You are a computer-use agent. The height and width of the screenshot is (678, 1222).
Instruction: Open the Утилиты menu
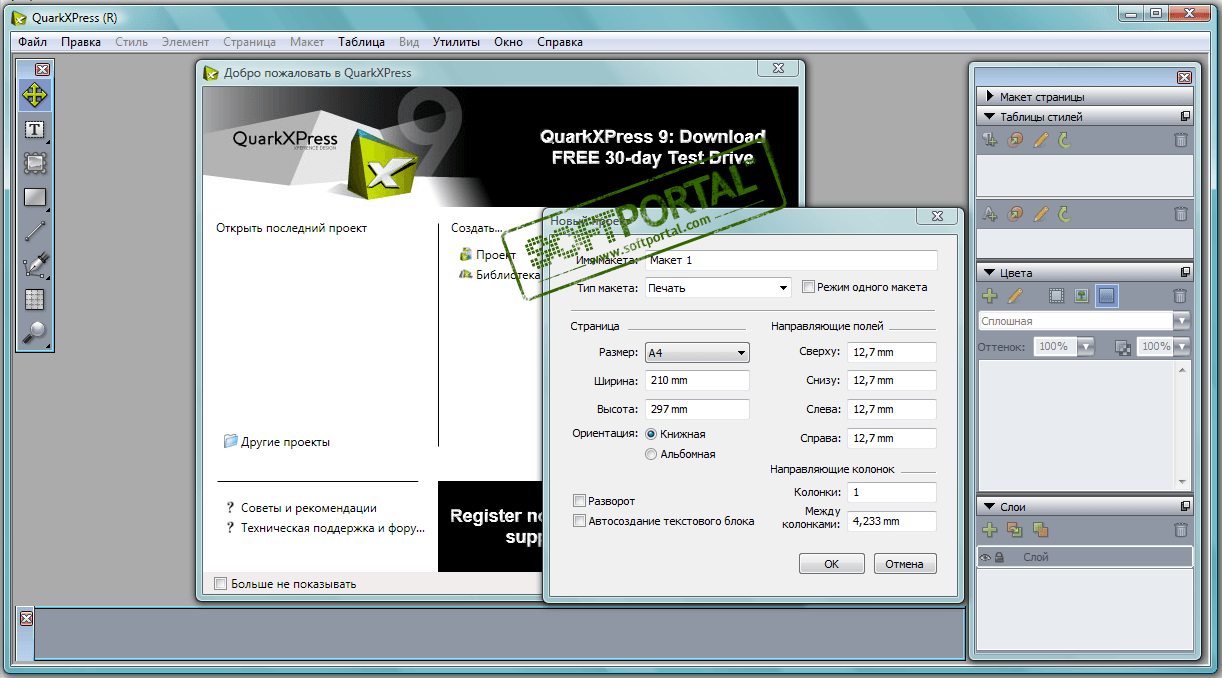click(456, 42)
